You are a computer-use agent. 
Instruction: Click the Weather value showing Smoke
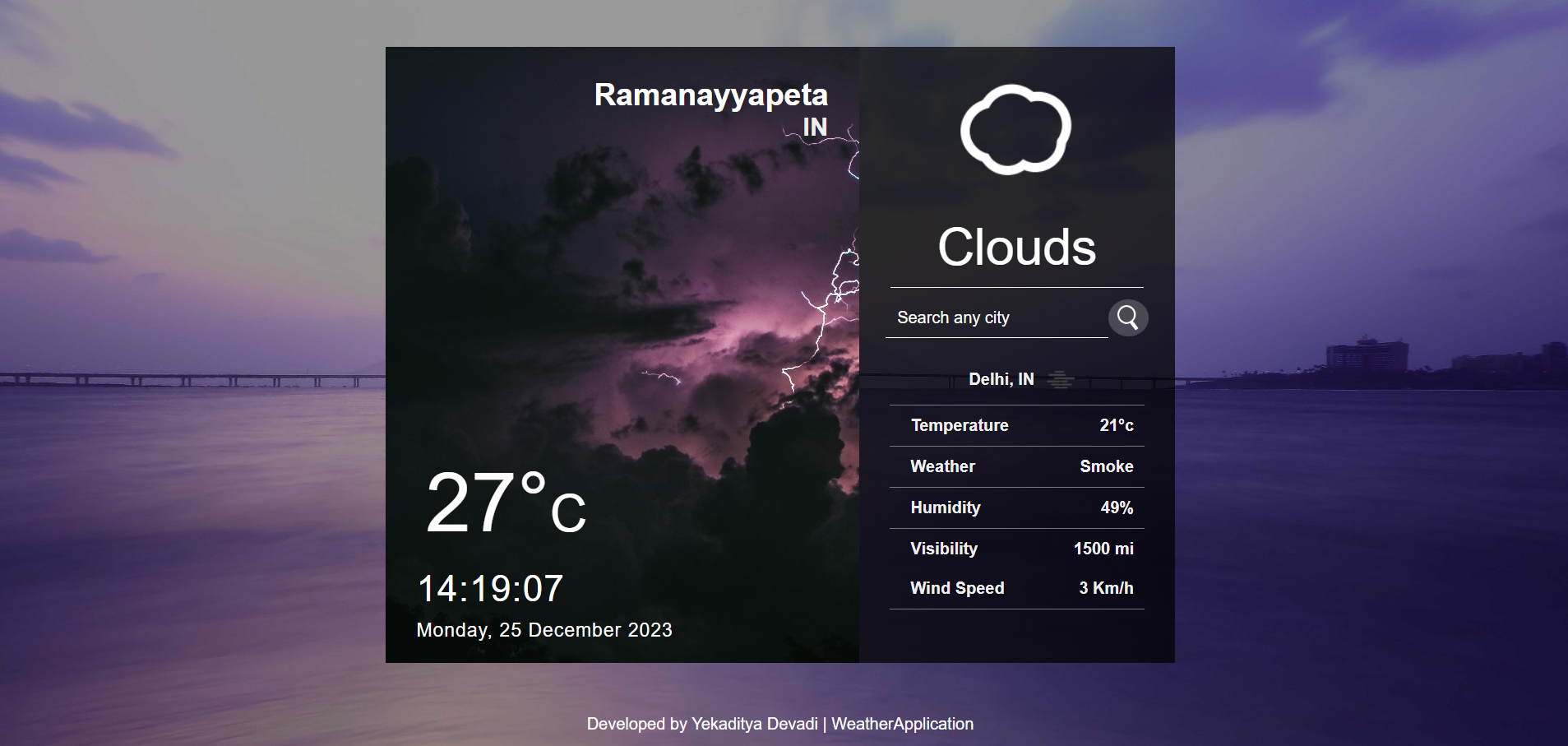click(1107, 466)
